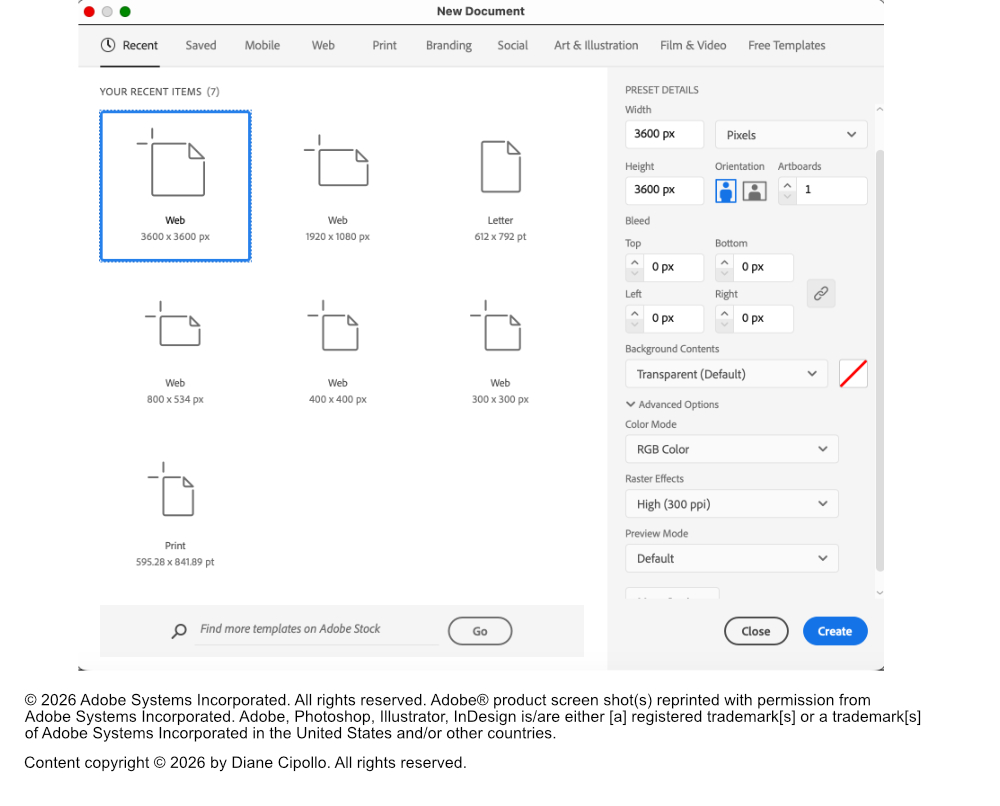Image resolution: width=1000 pixels, height=806 pixels.
Task: Open the Film & Video tab
Action: click(x=693, y=45)
